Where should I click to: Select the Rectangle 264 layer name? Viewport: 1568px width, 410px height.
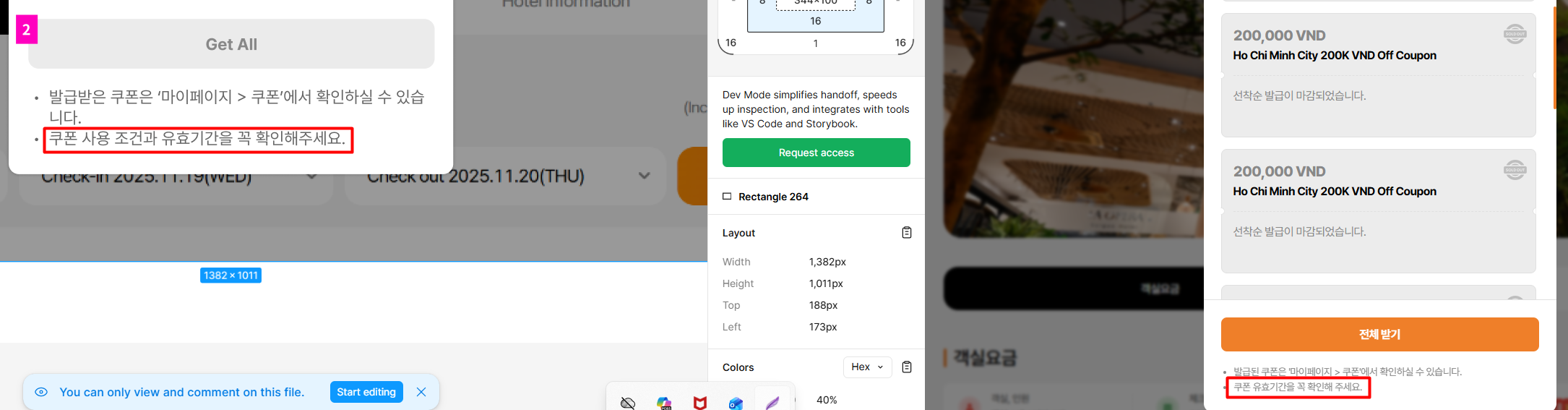tap(773, 197)
